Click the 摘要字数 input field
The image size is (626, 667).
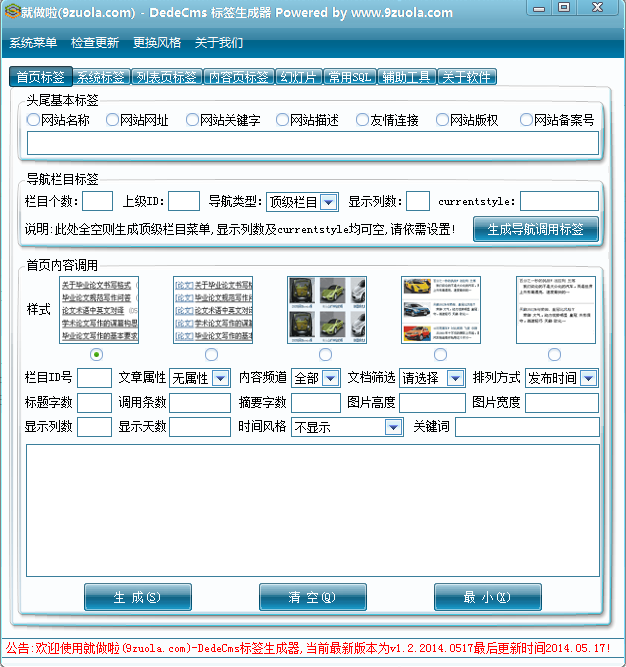316,403
